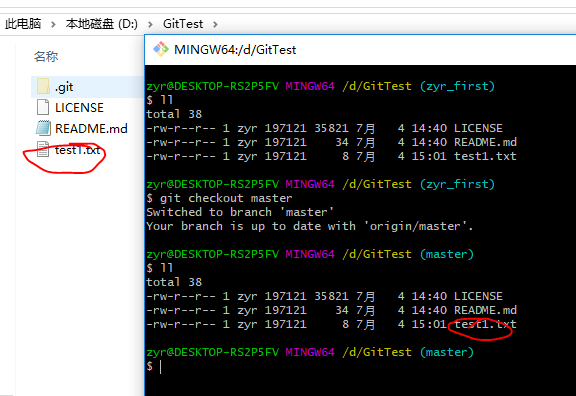Click README.md in the first ll listing
576x396 pixels.
point(485,142)
